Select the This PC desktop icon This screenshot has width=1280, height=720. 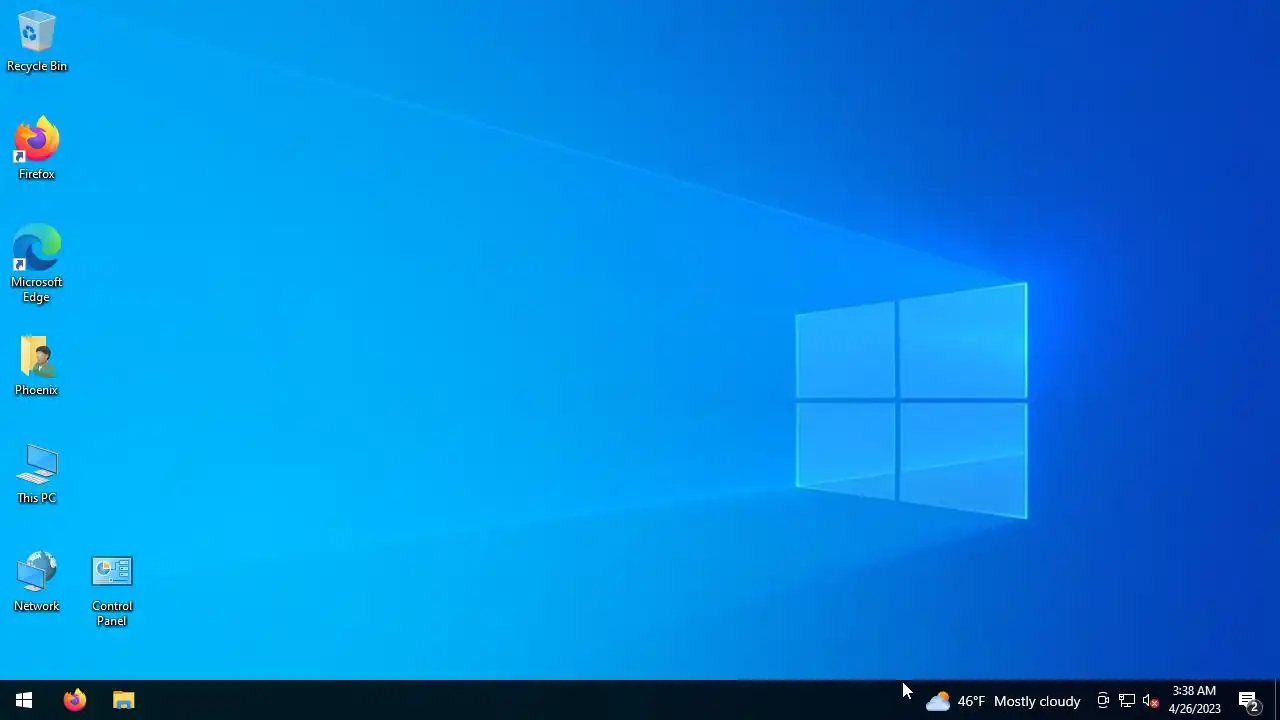point(37,473)
